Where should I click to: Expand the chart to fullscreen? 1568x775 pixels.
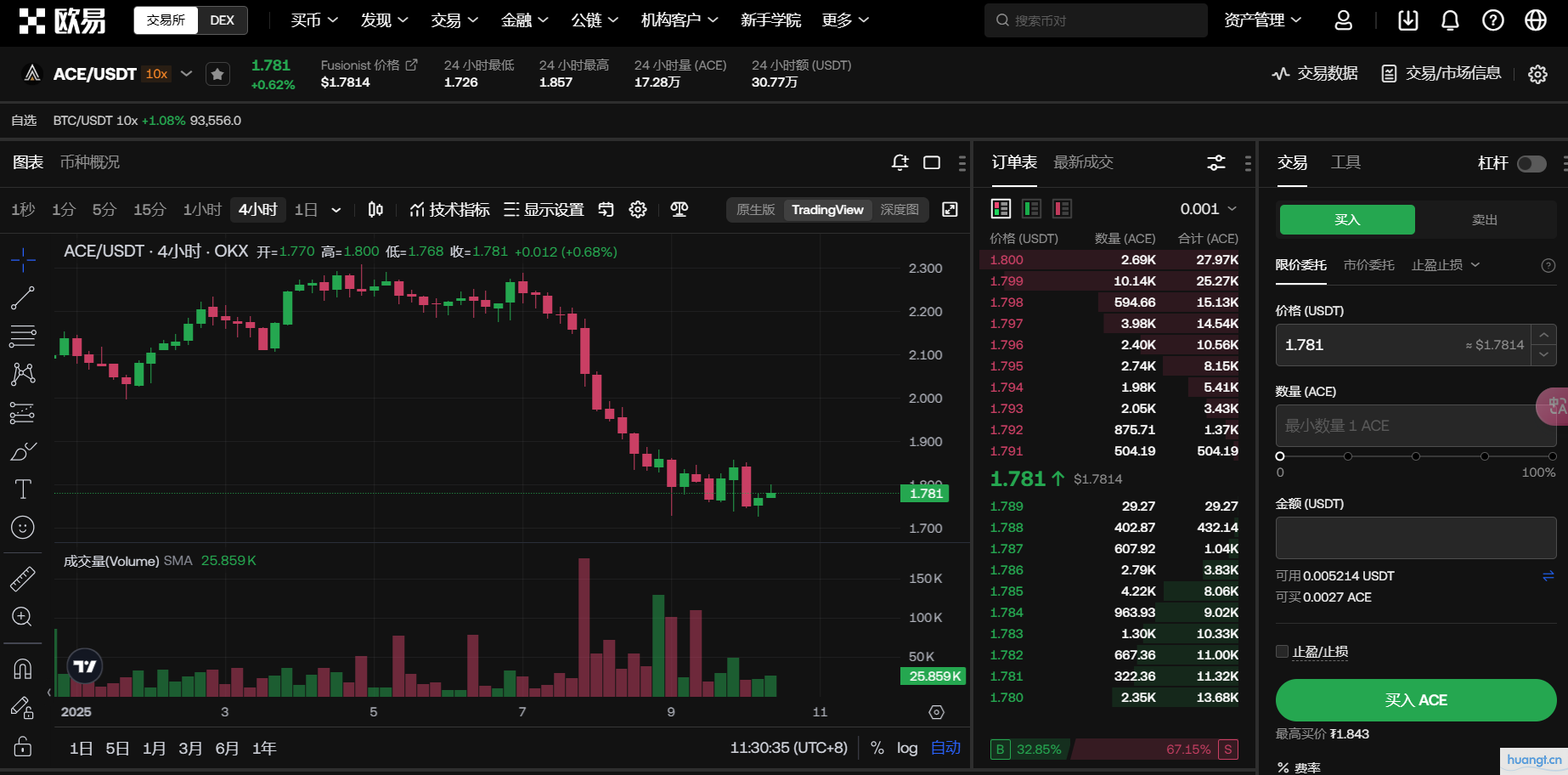pos(950,210)
